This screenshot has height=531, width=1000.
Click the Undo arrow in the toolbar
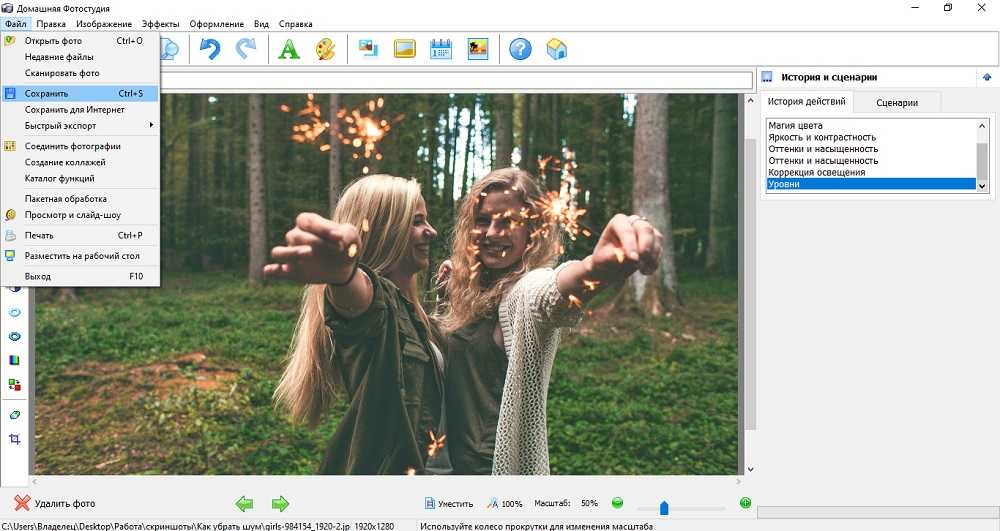210,49
